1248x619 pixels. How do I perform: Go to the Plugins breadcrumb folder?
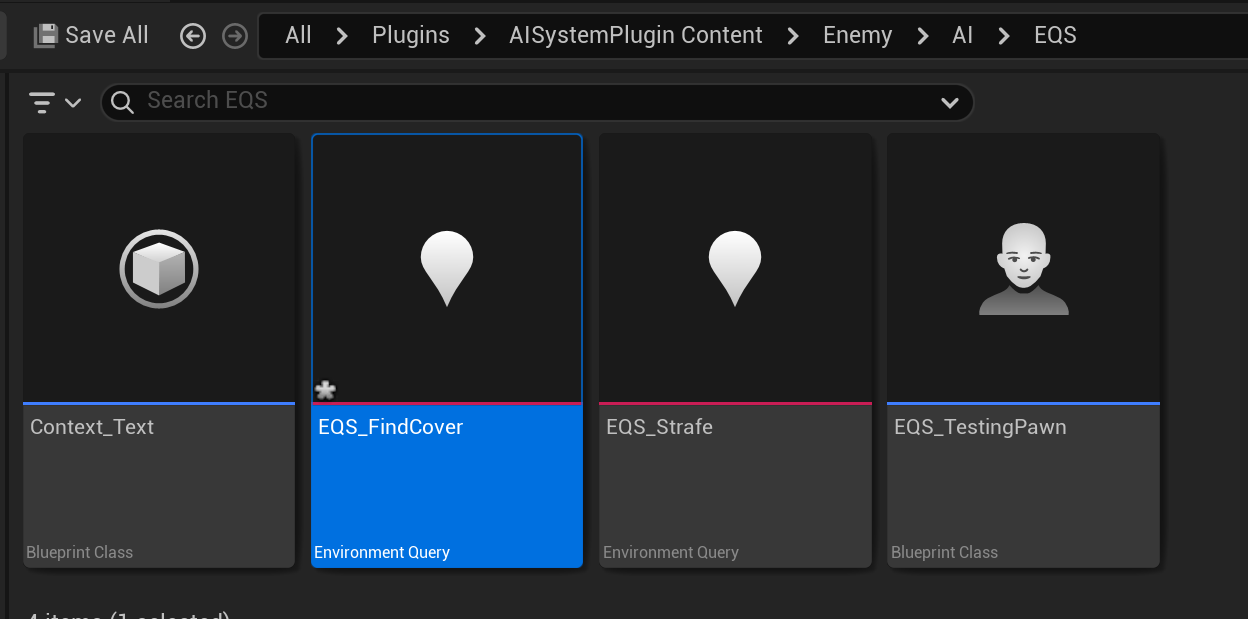[x=411, y=36]
